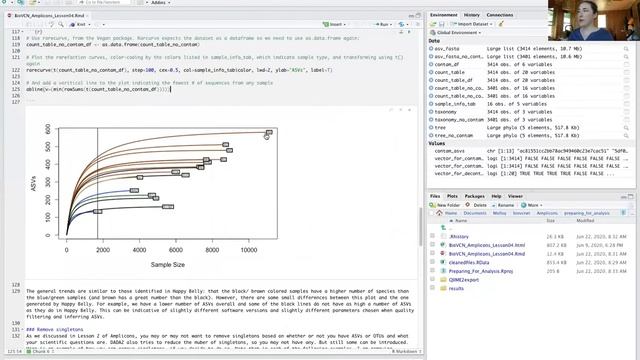Click the find magnifier icon in editor toolbar
Screen dimensions: 640x360
tap(61, 24)
